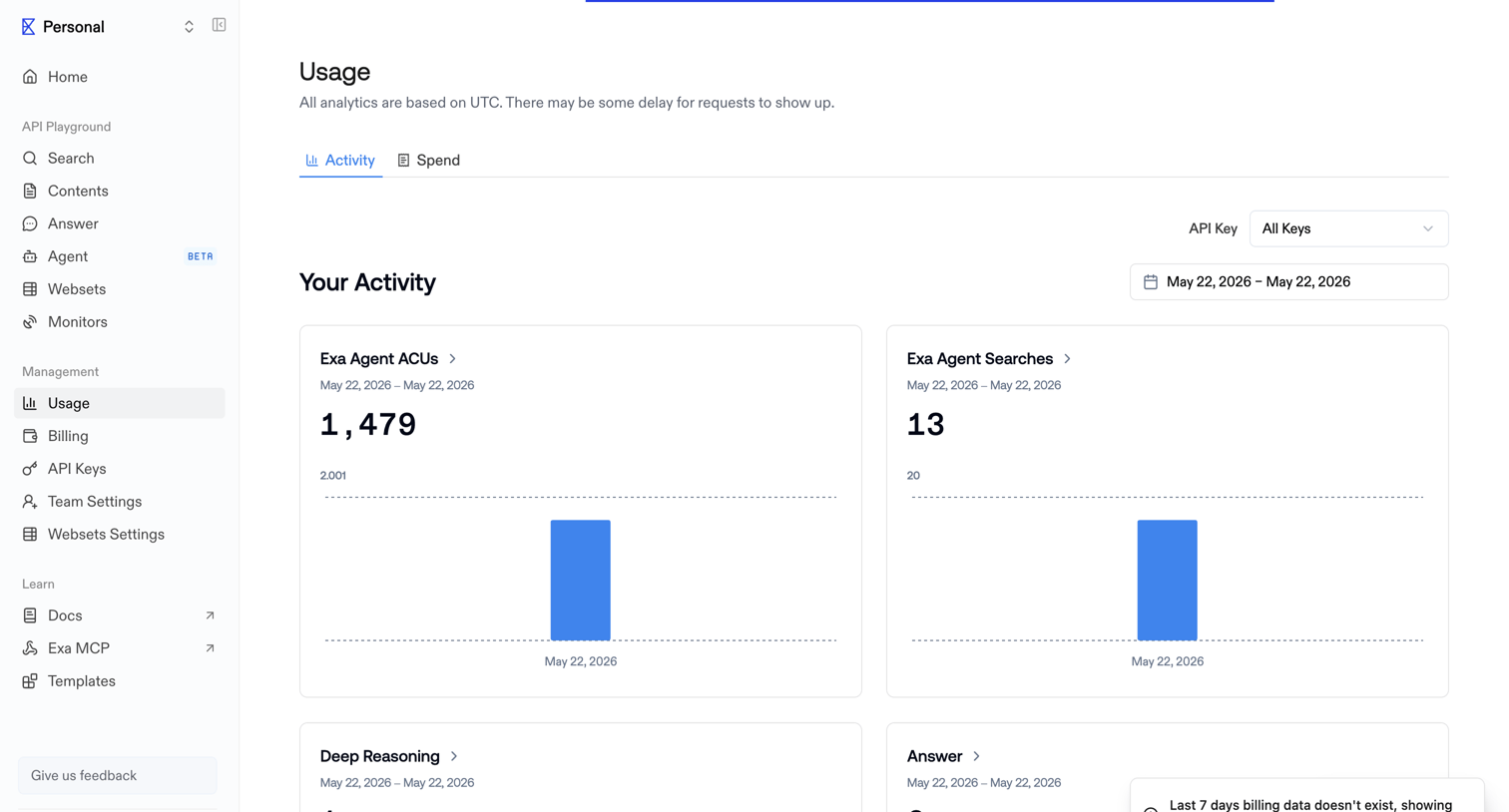Click the Templates icon
Image resolution: width=1509 pixels, height=812 pixels.
click(x=30, y=681)
